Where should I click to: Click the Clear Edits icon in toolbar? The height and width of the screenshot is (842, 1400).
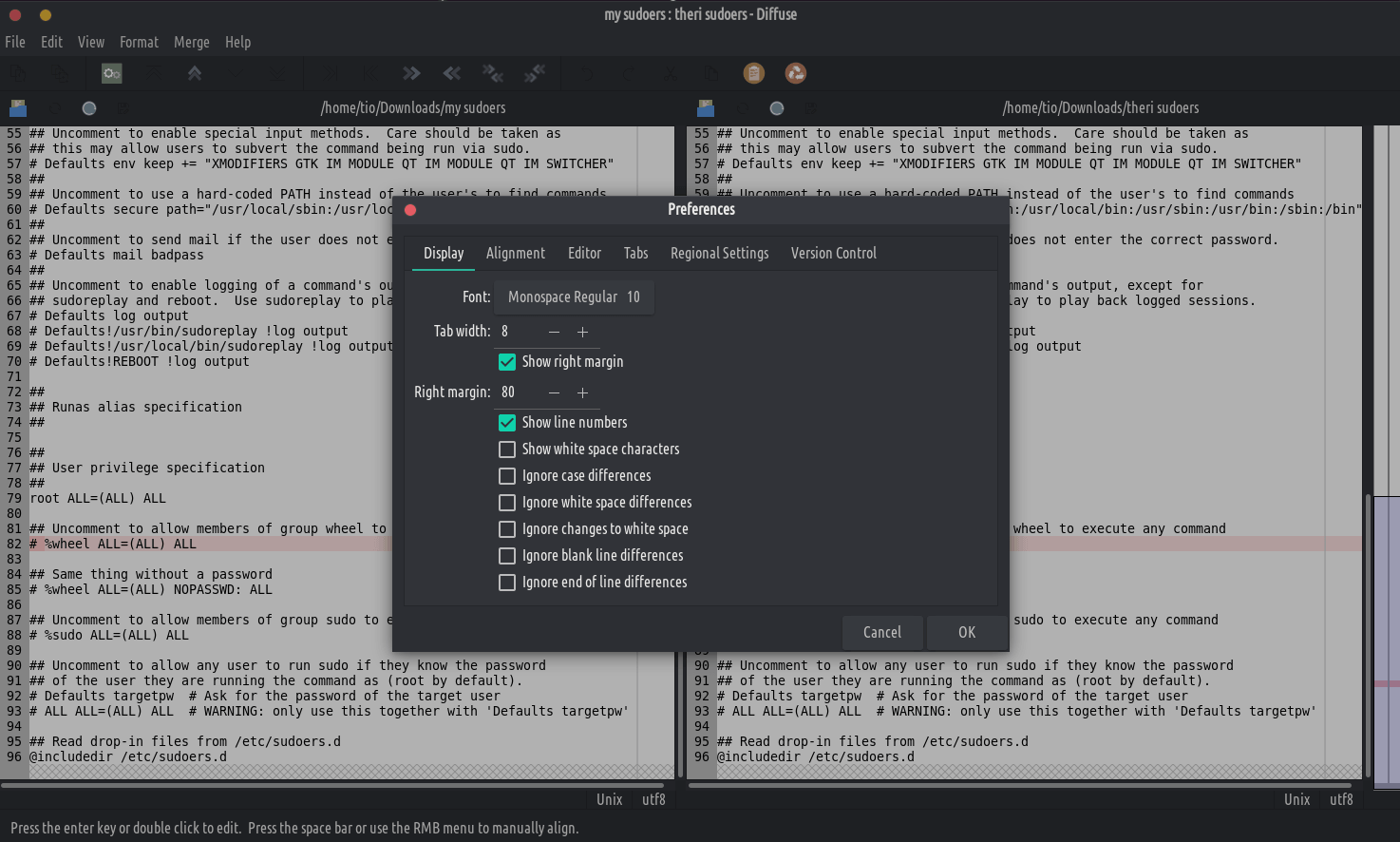[796, 73]
